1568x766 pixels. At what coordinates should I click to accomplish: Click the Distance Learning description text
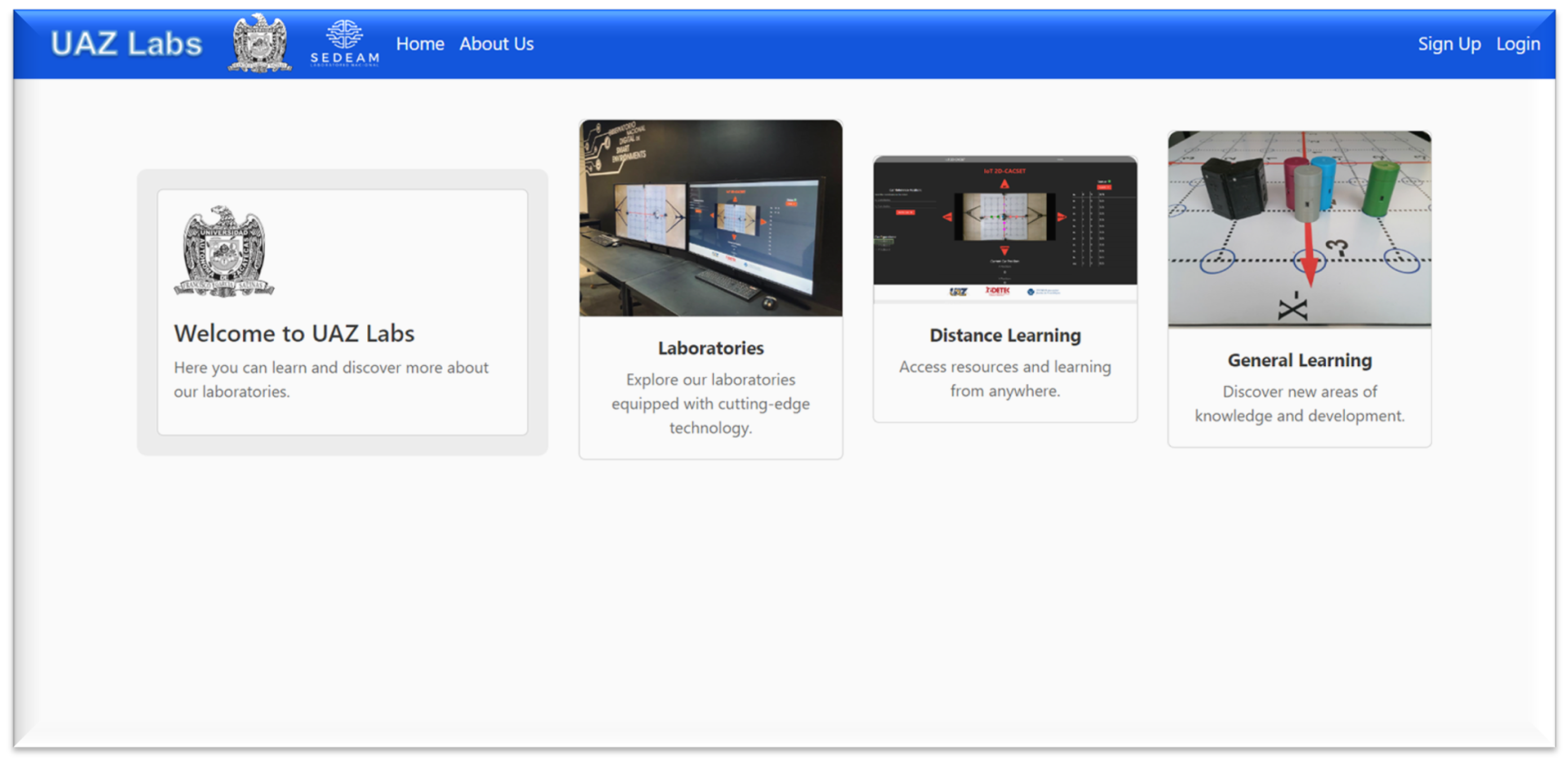1005,378
